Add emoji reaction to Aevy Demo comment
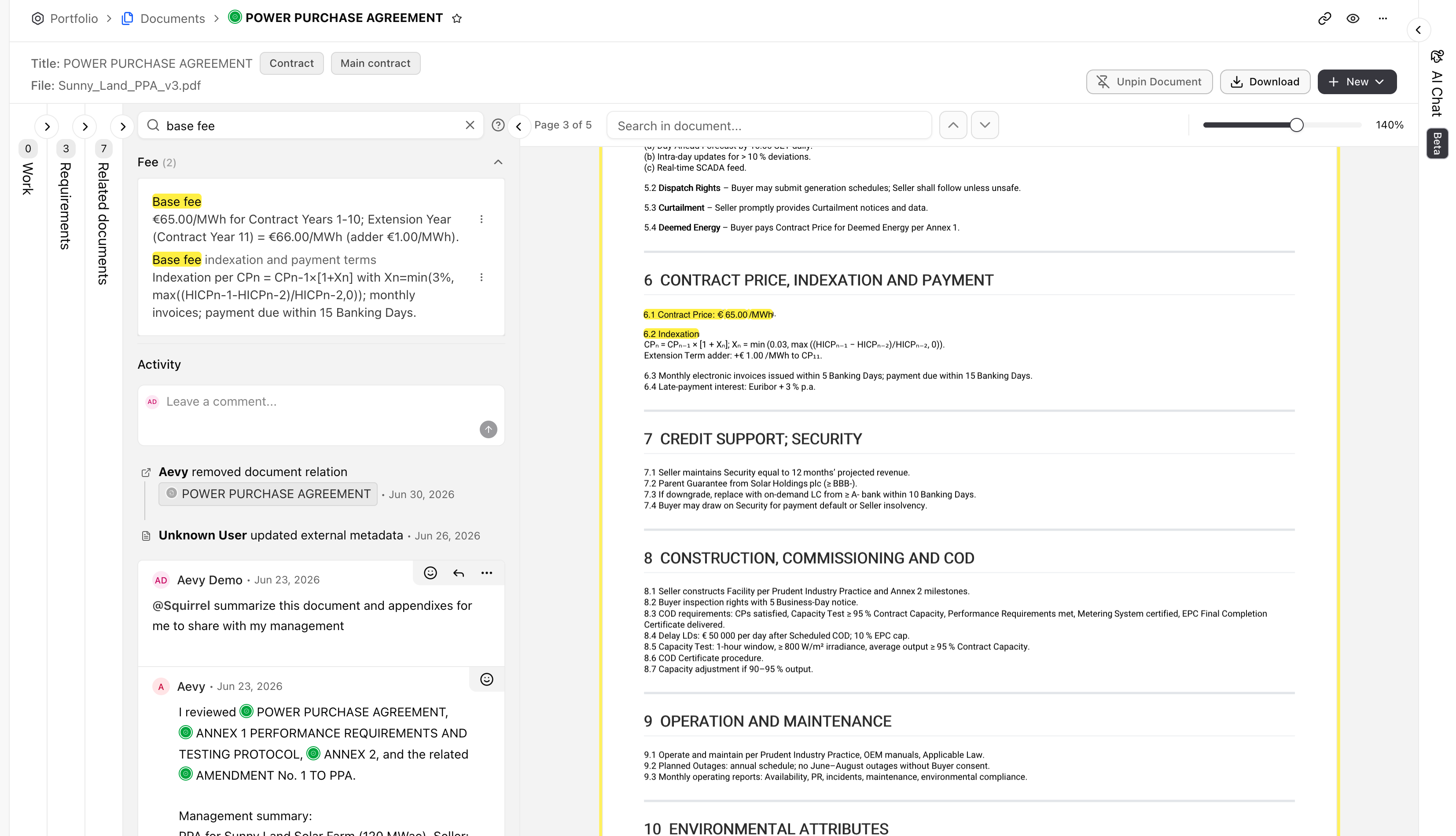Screen dimensions: 1456x836 click(x=430, y=573)
